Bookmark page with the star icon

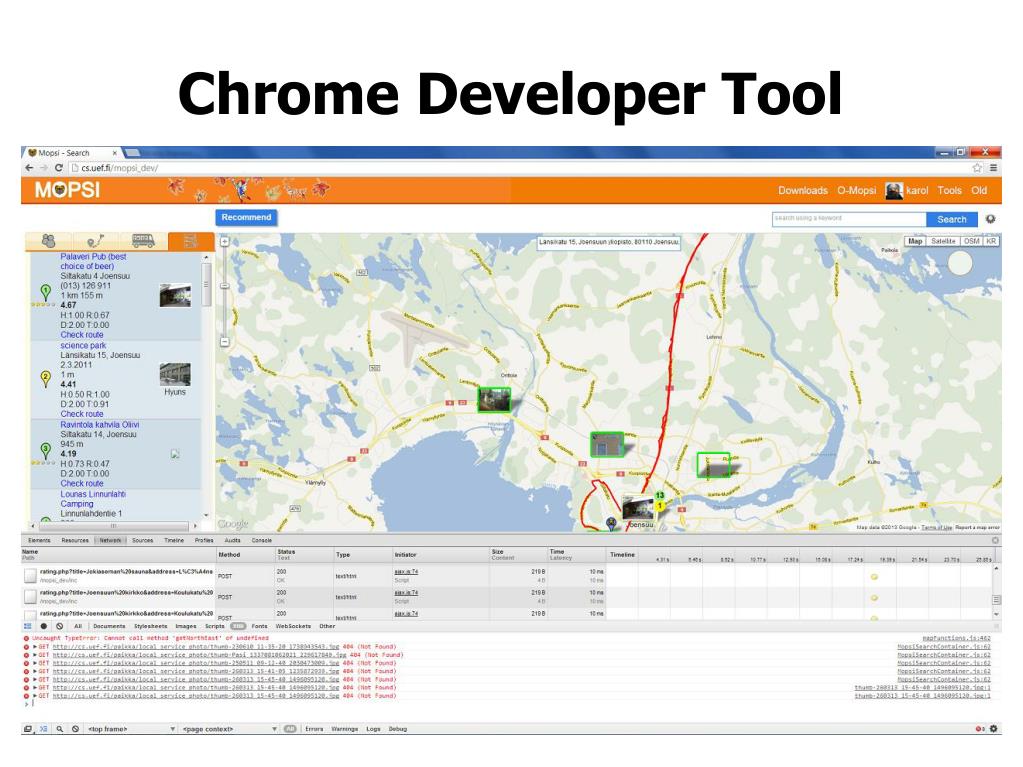pos(977,168)
